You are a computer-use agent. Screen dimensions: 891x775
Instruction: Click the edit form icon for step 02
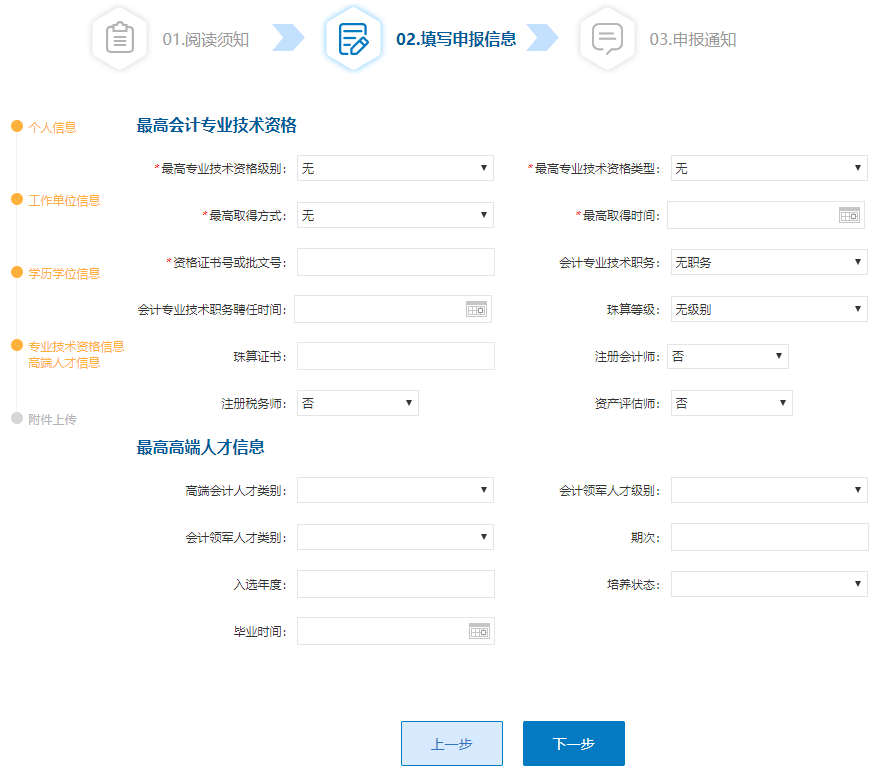(353, 39)
